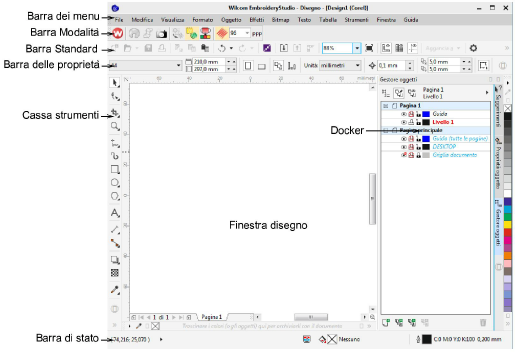Toggle visibility eye of Livello 1
The width and height of the screenshot is (518, 363).
[x=404, y=122]
